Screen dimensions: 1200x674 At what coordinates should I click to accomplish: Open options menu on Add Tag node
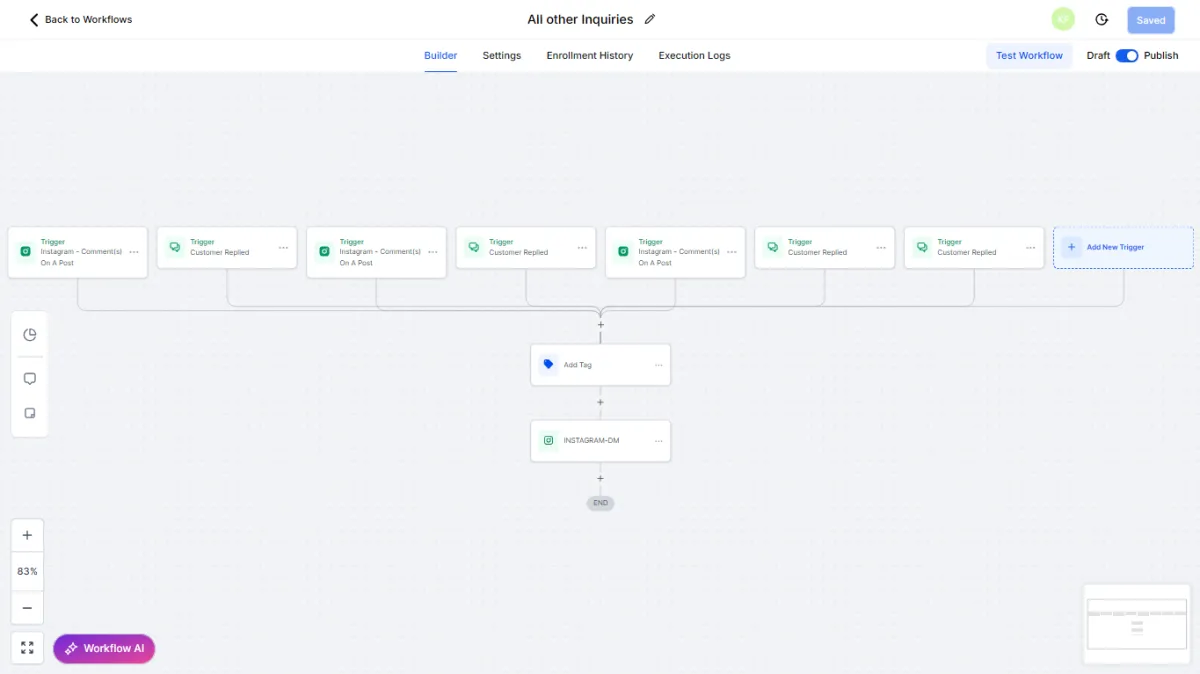[x=658, y=365]
